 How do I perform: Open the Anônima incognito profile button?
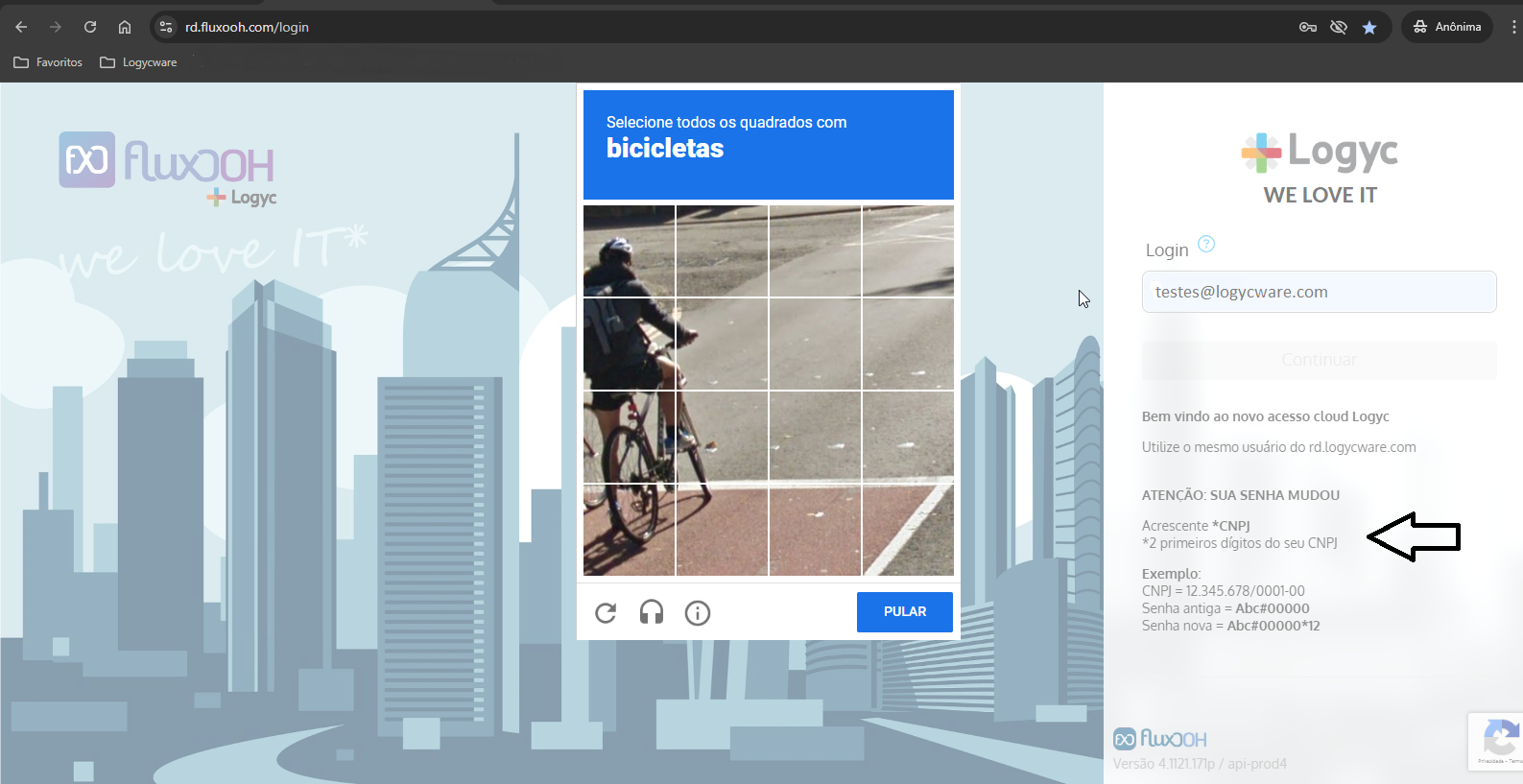click(x=1447, y=27)
